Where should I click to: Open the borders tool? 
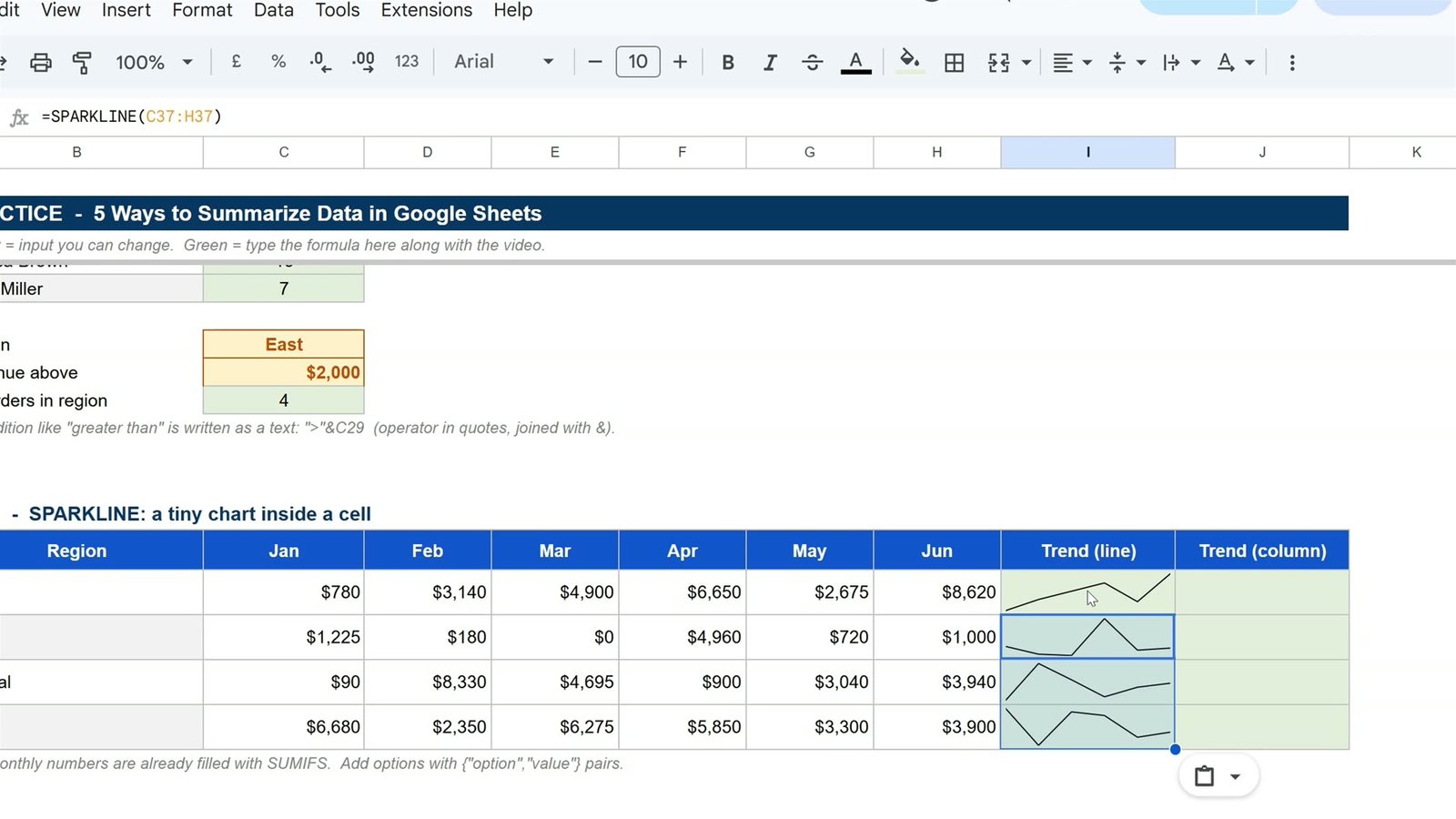point(955,63)
